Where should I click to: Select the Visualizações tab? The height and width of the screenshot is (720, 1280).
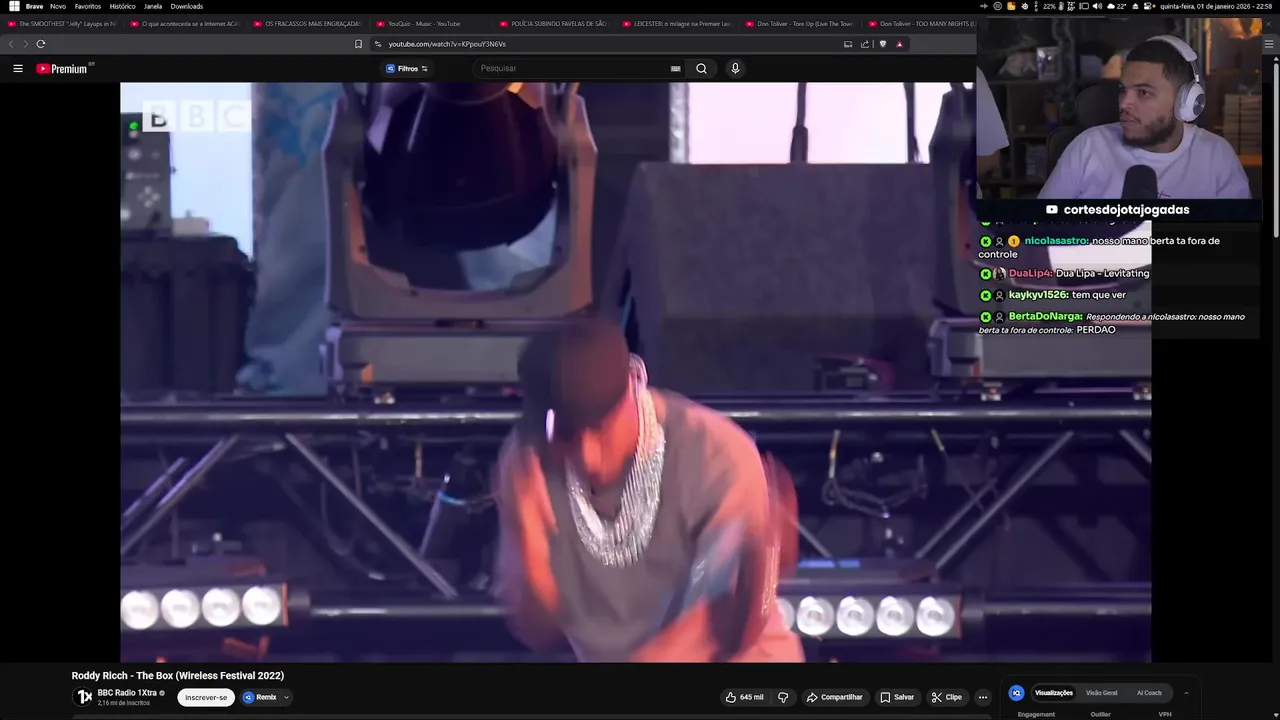tap(1053, 693)
